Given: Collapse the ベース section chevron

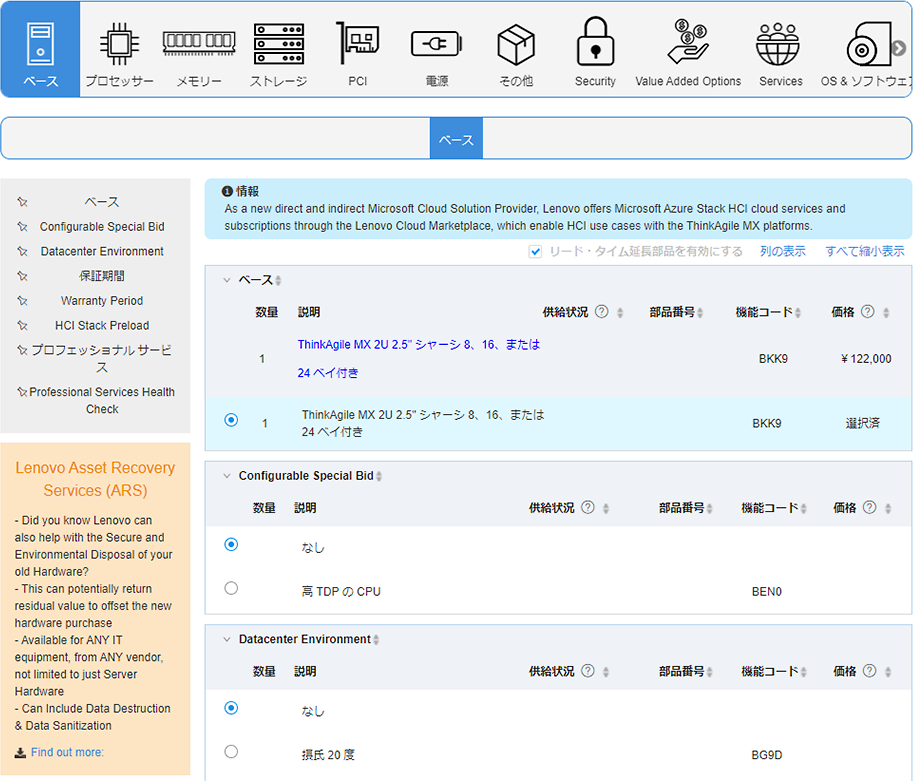Looking at the screenshot, I should click(x=227, y=280).
